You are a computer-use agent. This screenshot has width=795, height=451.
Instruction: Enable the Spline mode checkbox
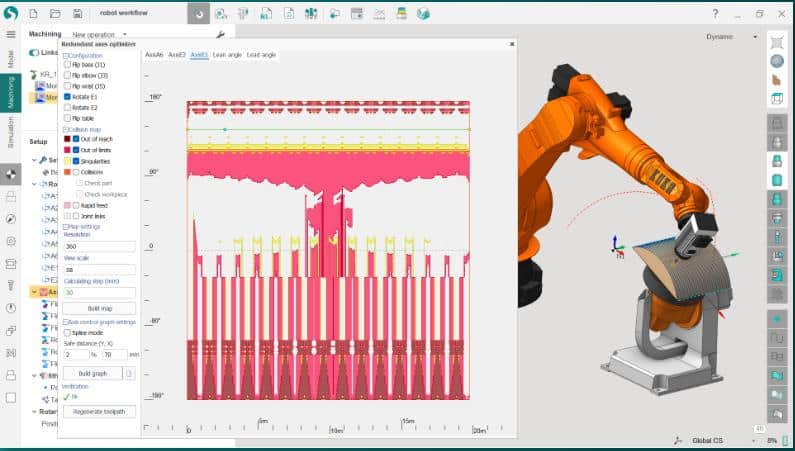(67, 333)
